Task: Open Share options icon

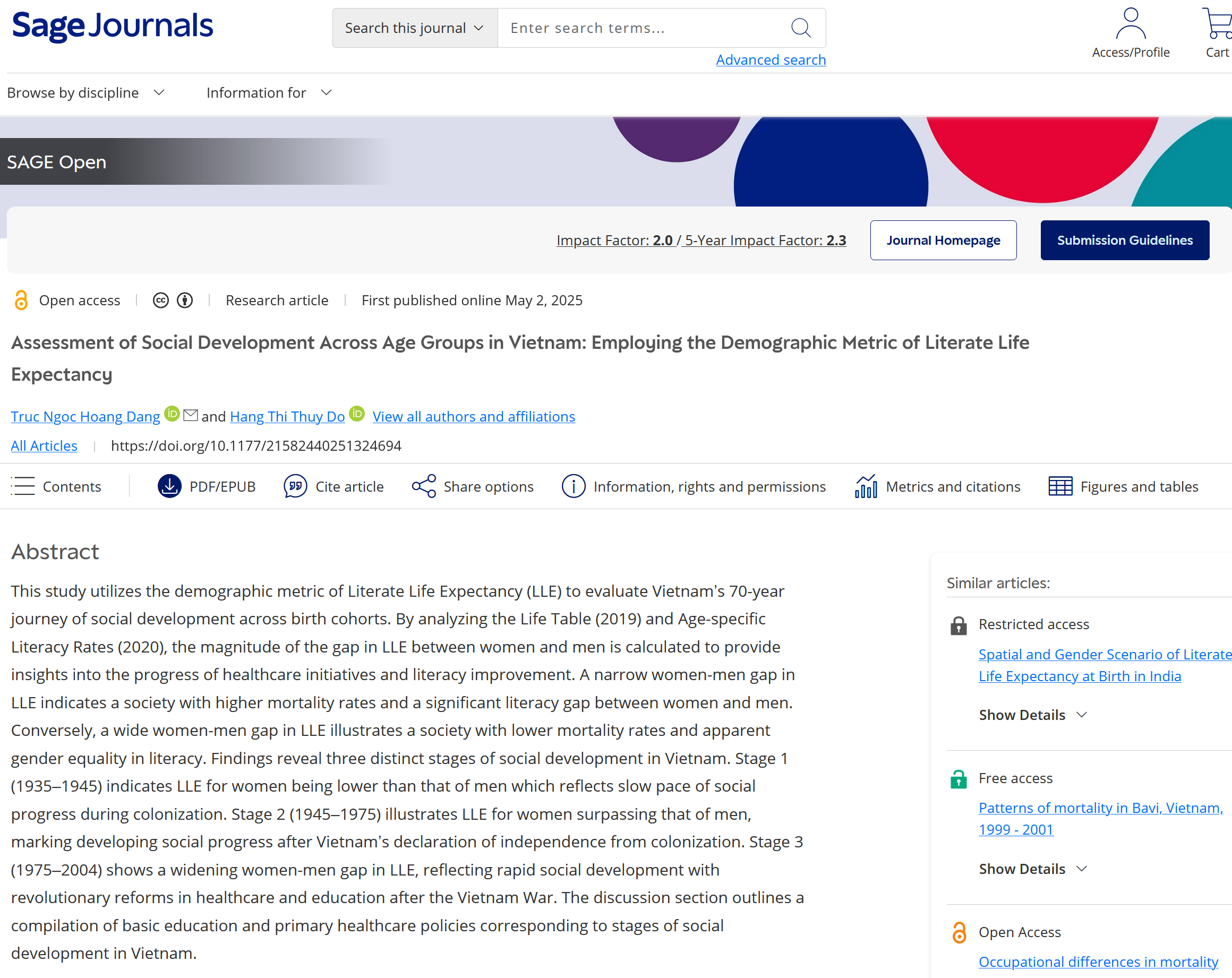Action: pyautogui.click(x=424, y=486)
